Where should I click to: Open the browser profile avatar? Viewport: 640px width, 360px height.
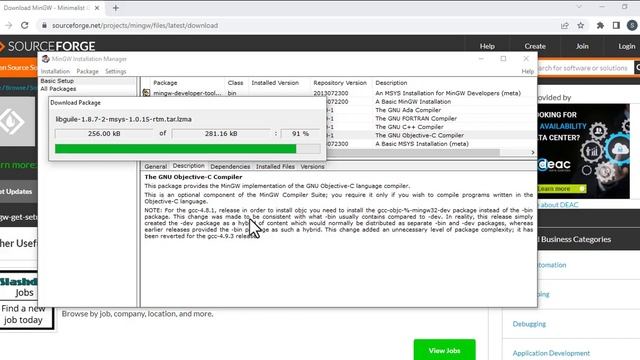[x=632, y=25]
